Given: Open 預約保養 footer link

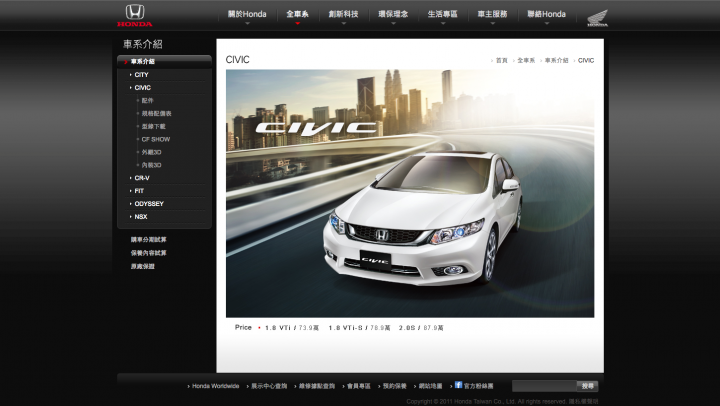Looking at the screenshot, I should (395, 386).
